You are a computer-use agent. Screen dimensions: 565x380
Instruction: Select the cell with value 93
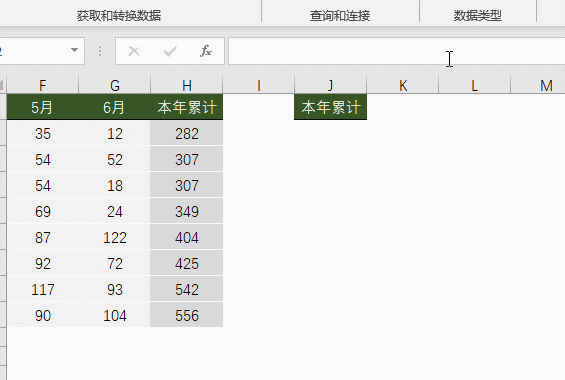(x=115, y=289)
